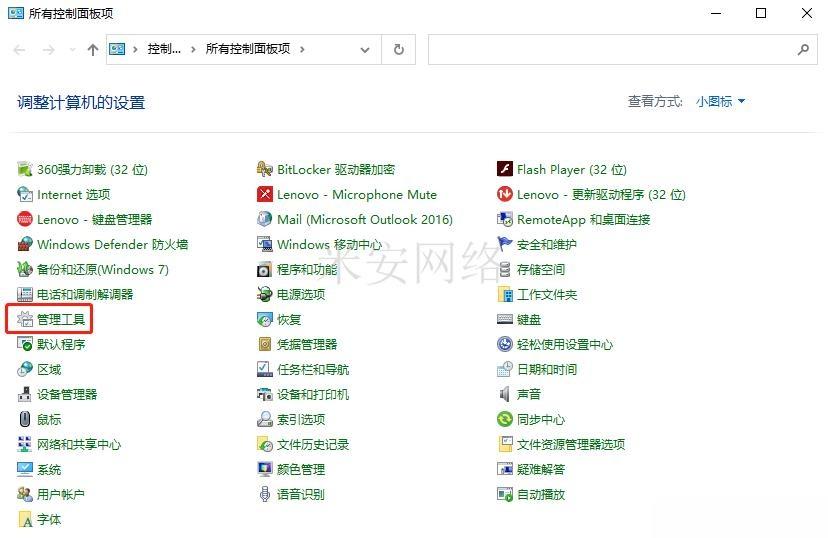
Task: Open the RemoteApp 和桌面连接 icon
Action: 505,219
